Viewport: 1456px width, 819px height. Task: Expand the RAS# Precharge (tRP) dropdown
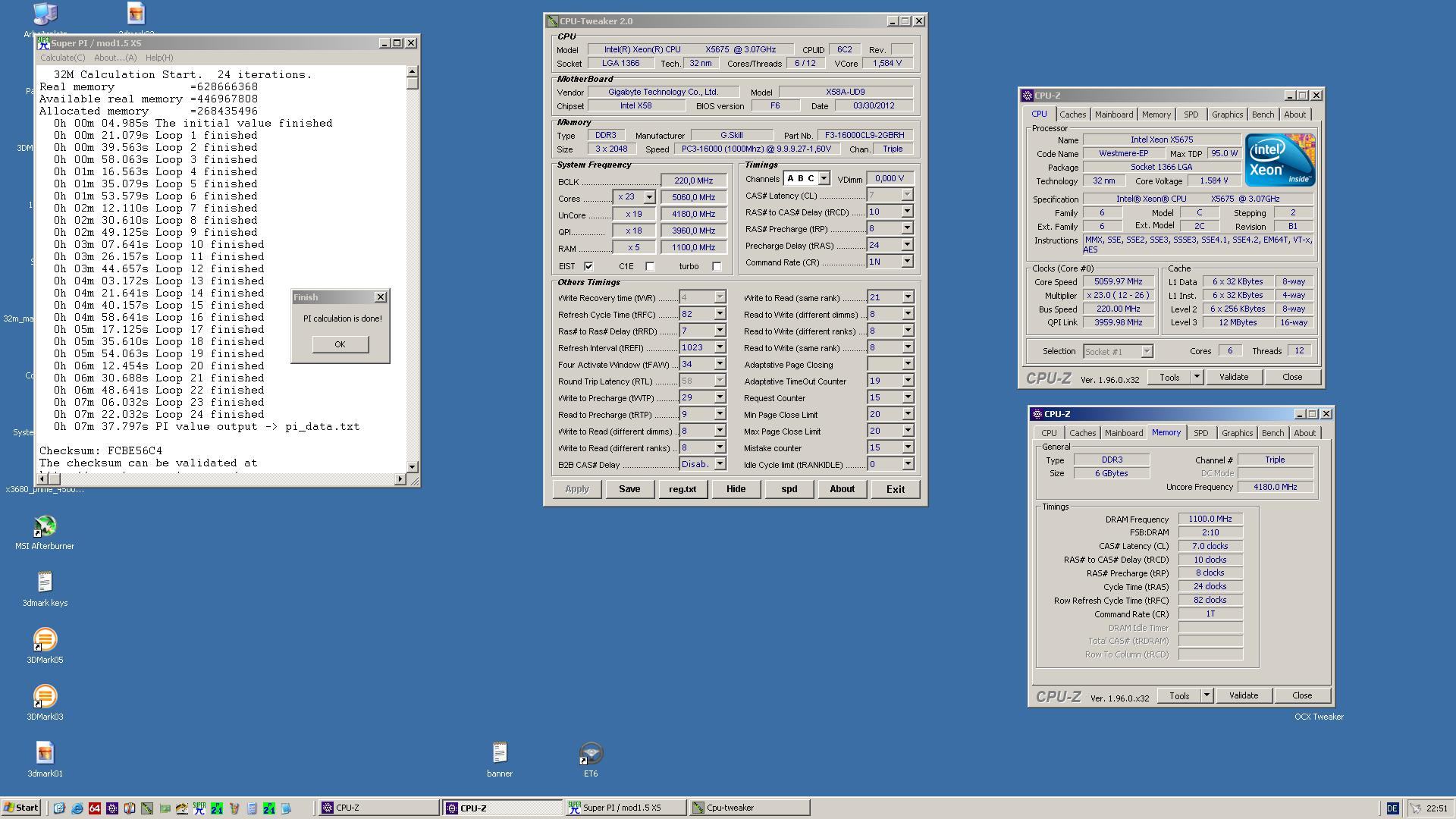point(907,229)
